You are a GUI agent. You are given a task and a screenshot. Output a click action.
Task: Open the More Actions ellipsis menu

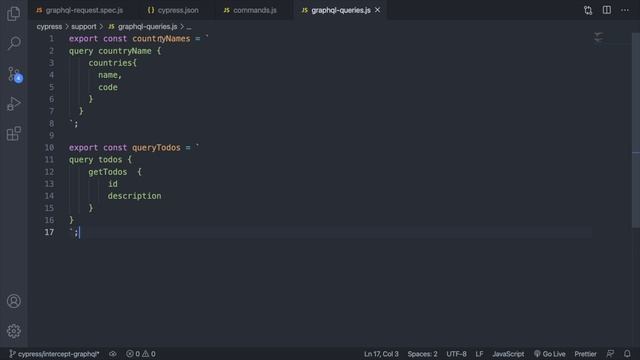pos(625,10)
